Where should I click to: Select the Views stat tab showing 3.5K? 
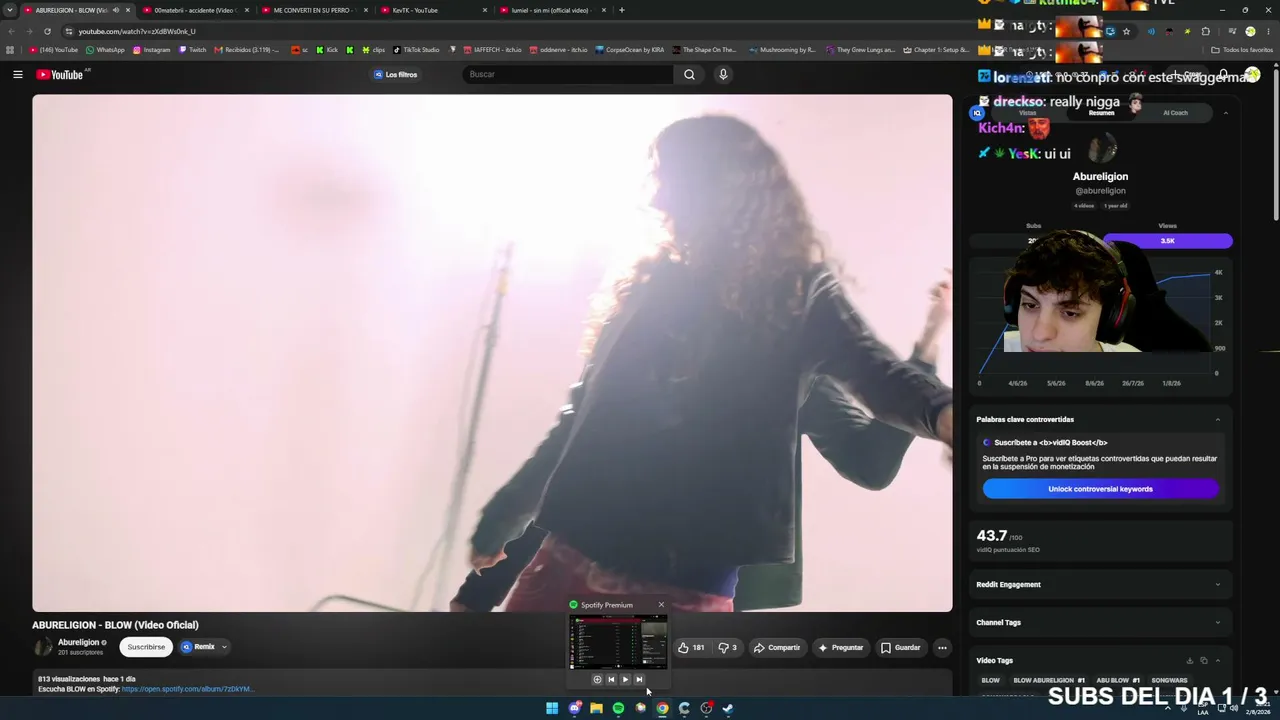1167,241
